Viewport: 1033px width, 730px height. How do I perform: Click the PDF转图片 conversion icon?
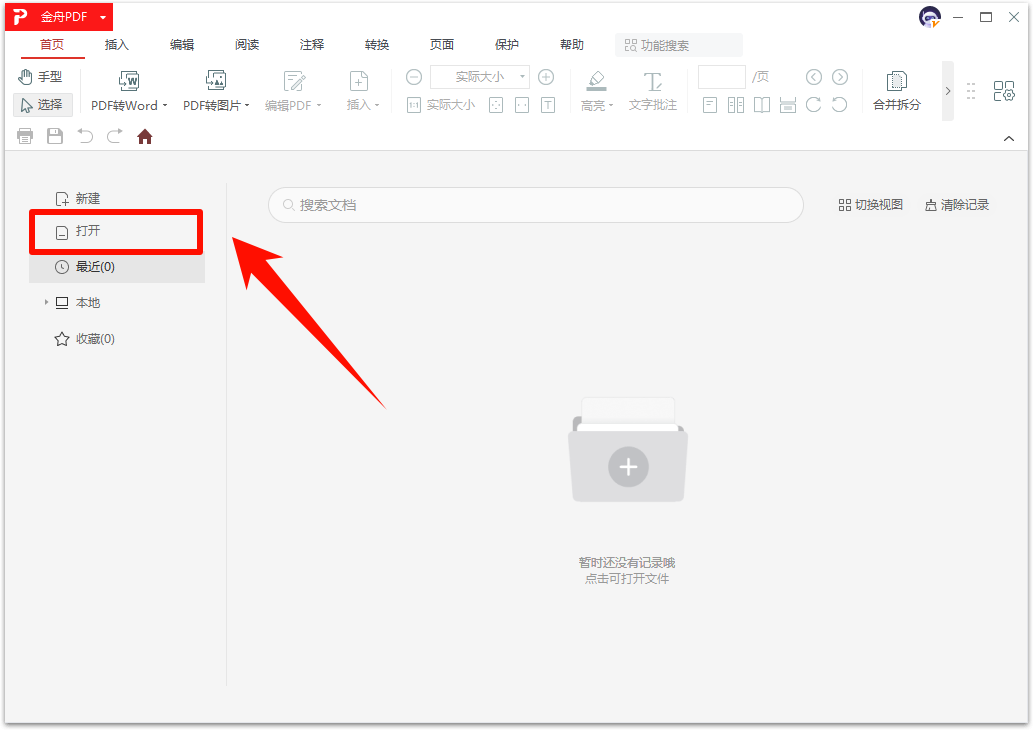click(x=216, y=82)
